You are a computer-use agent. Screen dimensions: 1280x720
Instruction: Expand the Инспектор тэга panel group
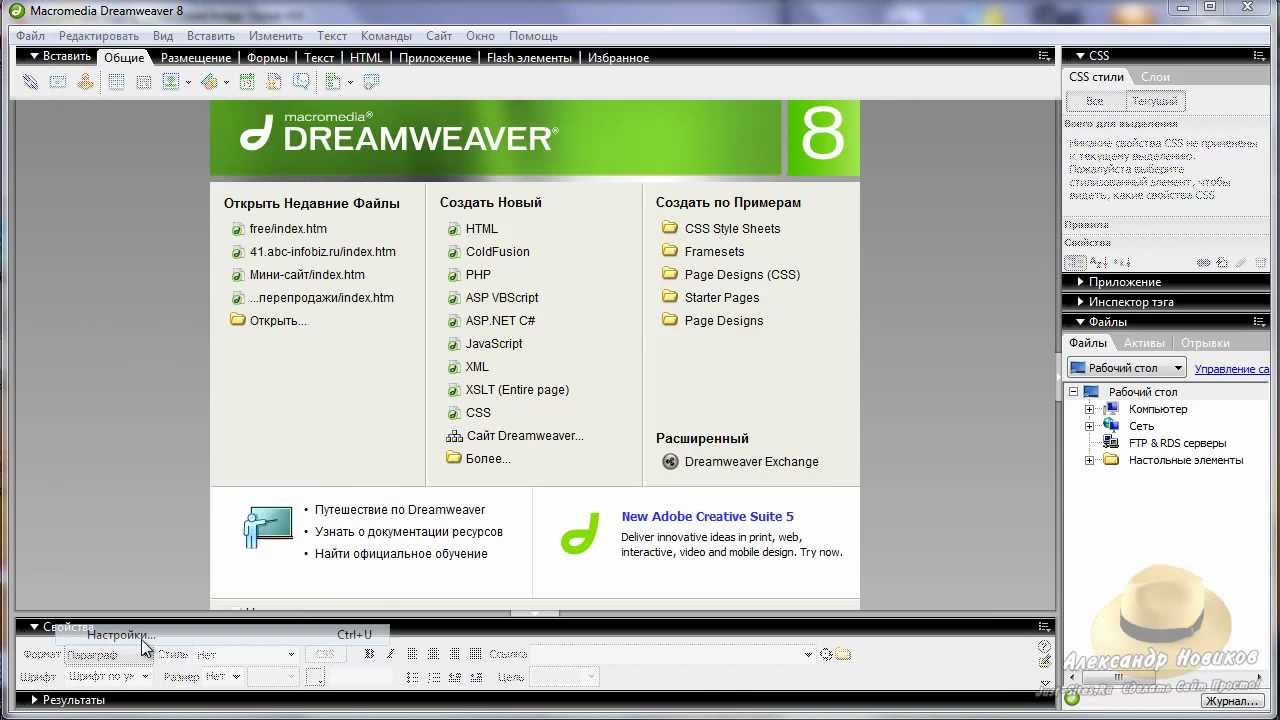click(1080, 302)
